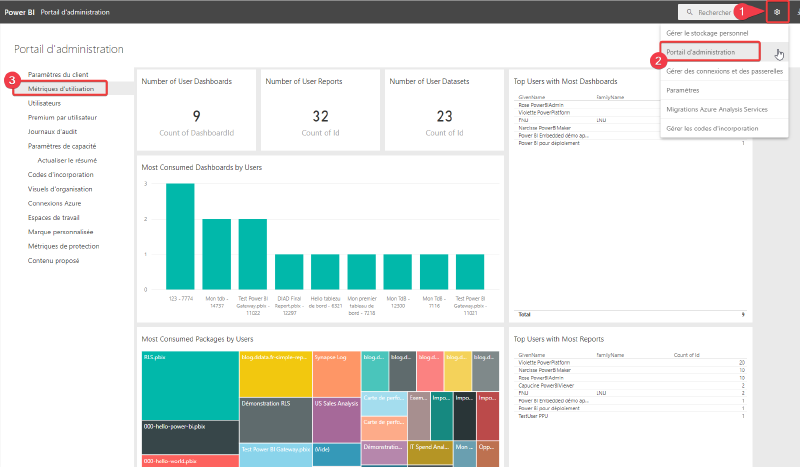
Task: Click the 'Mon TdB - 7116' bar
Action: (x=434, y=272)
